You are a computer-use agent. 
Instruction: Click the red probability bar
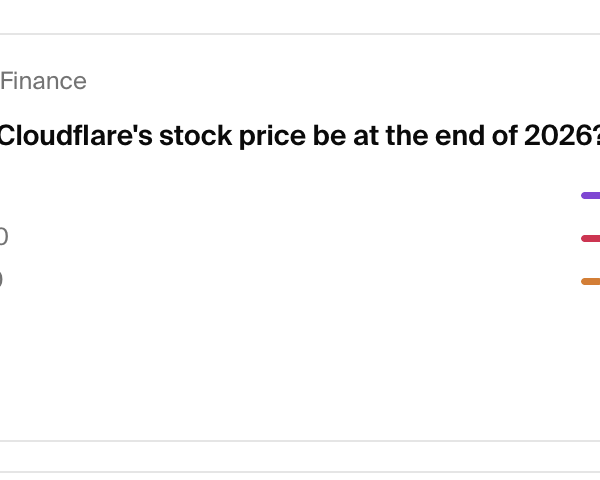591,239
